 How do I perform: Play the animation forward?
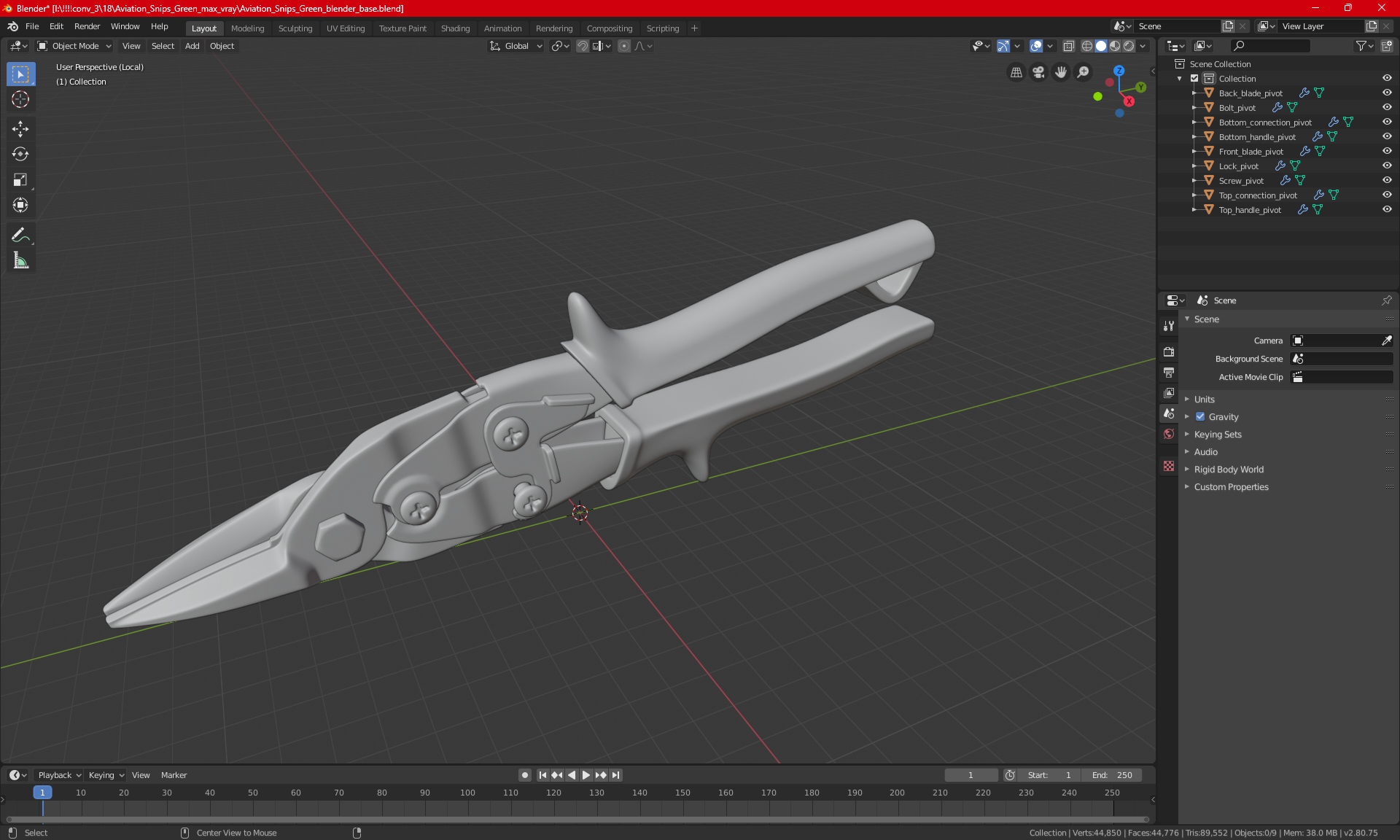click(586, 775)
